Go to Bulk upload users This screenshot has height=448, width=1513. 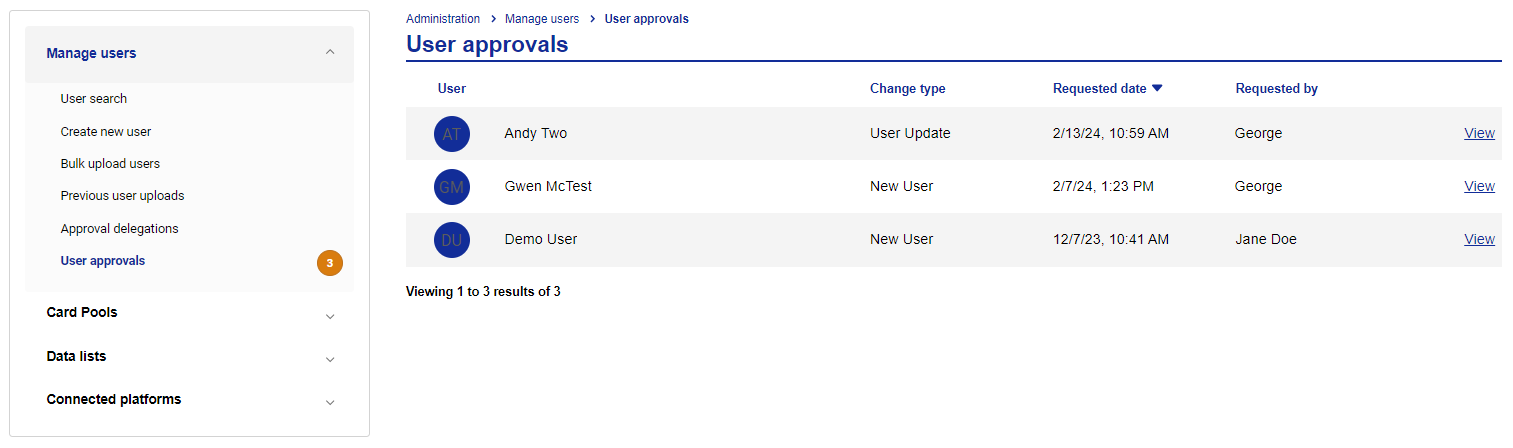point(110,163)
